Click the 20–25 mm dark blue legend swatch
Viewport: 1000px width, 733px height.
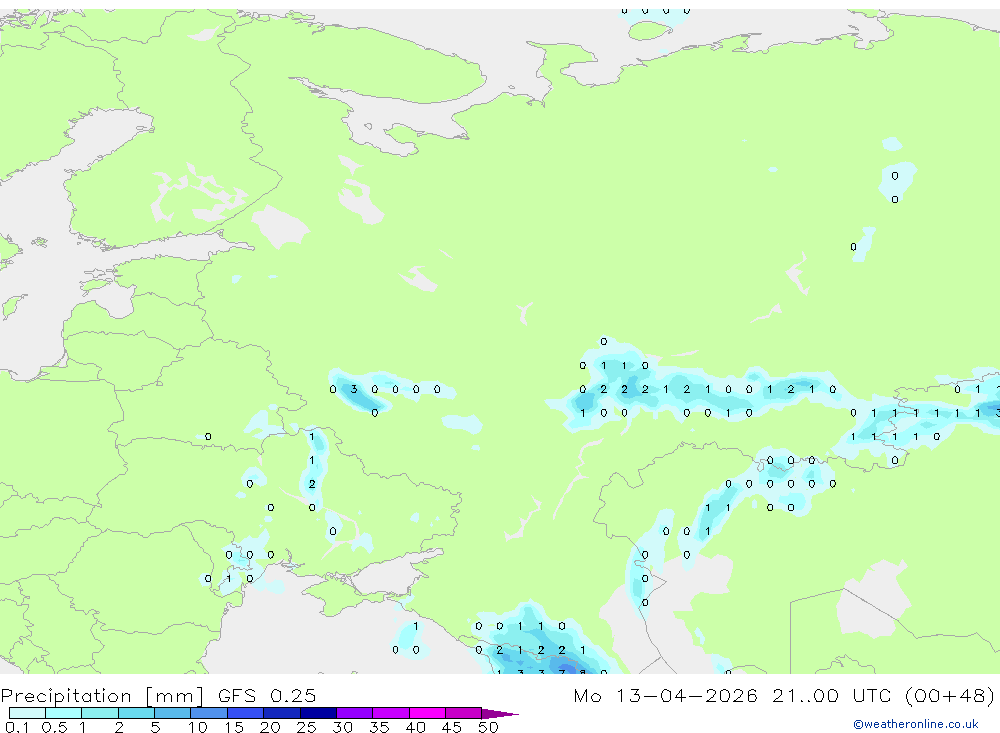(x=282, y=713)
